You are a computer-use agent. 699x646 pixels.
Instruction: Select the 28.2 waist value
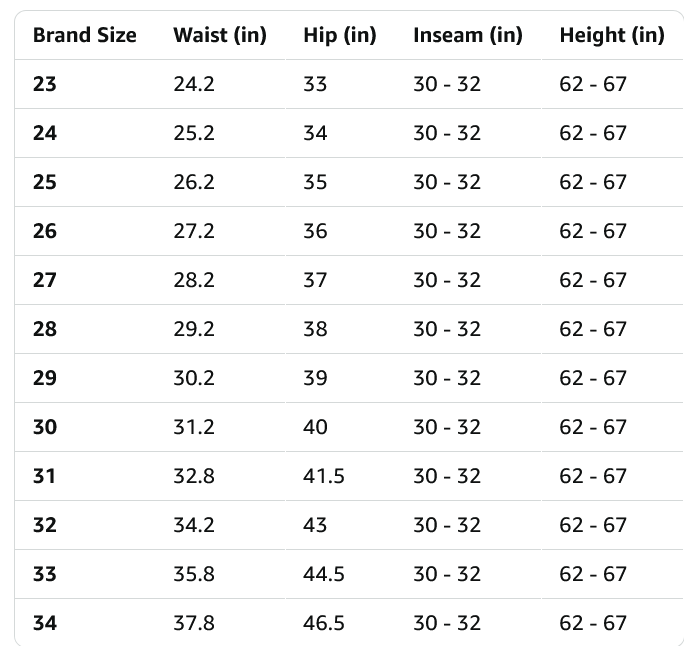194,280
